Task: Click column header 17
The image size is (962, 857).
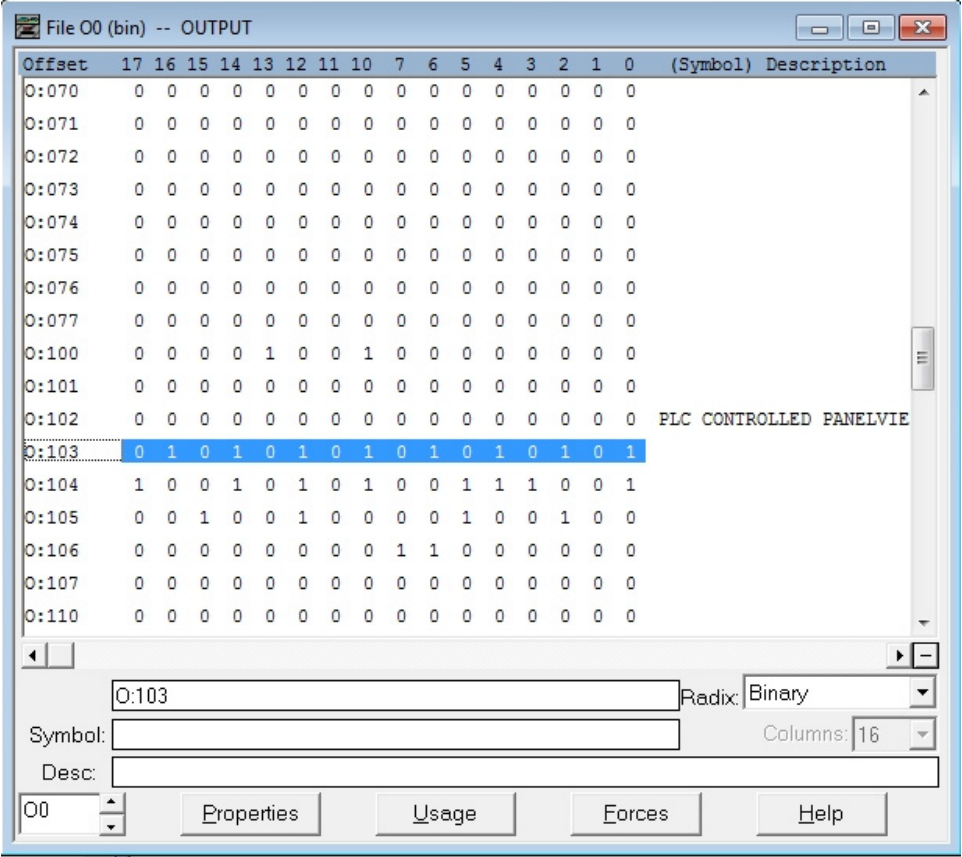Action: [132, 64]
